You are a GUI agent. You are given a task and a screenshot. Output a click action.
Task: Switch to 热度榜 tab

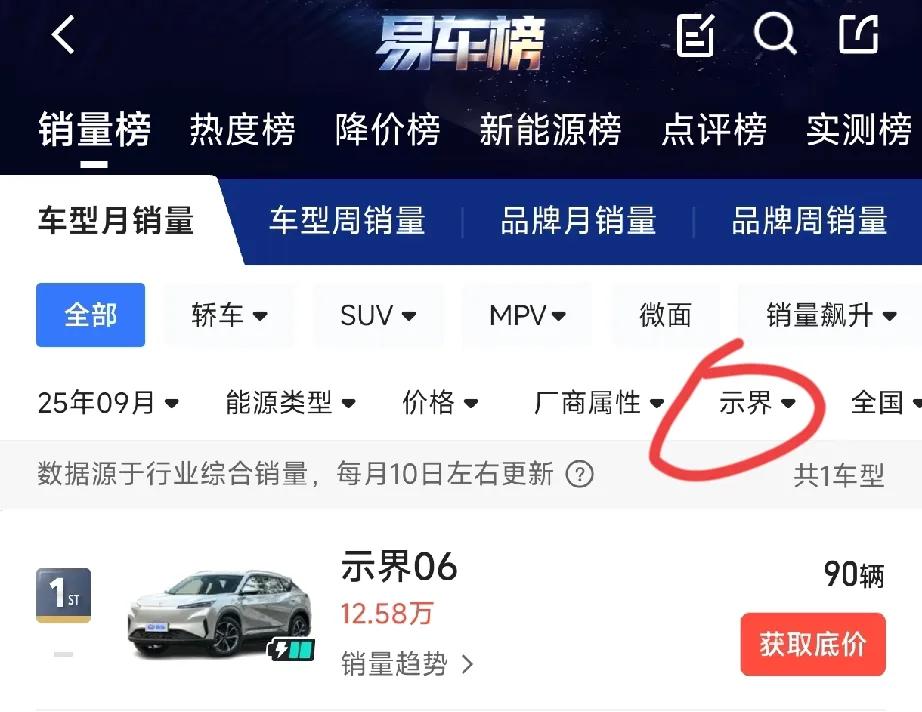(x=242, y=129)
